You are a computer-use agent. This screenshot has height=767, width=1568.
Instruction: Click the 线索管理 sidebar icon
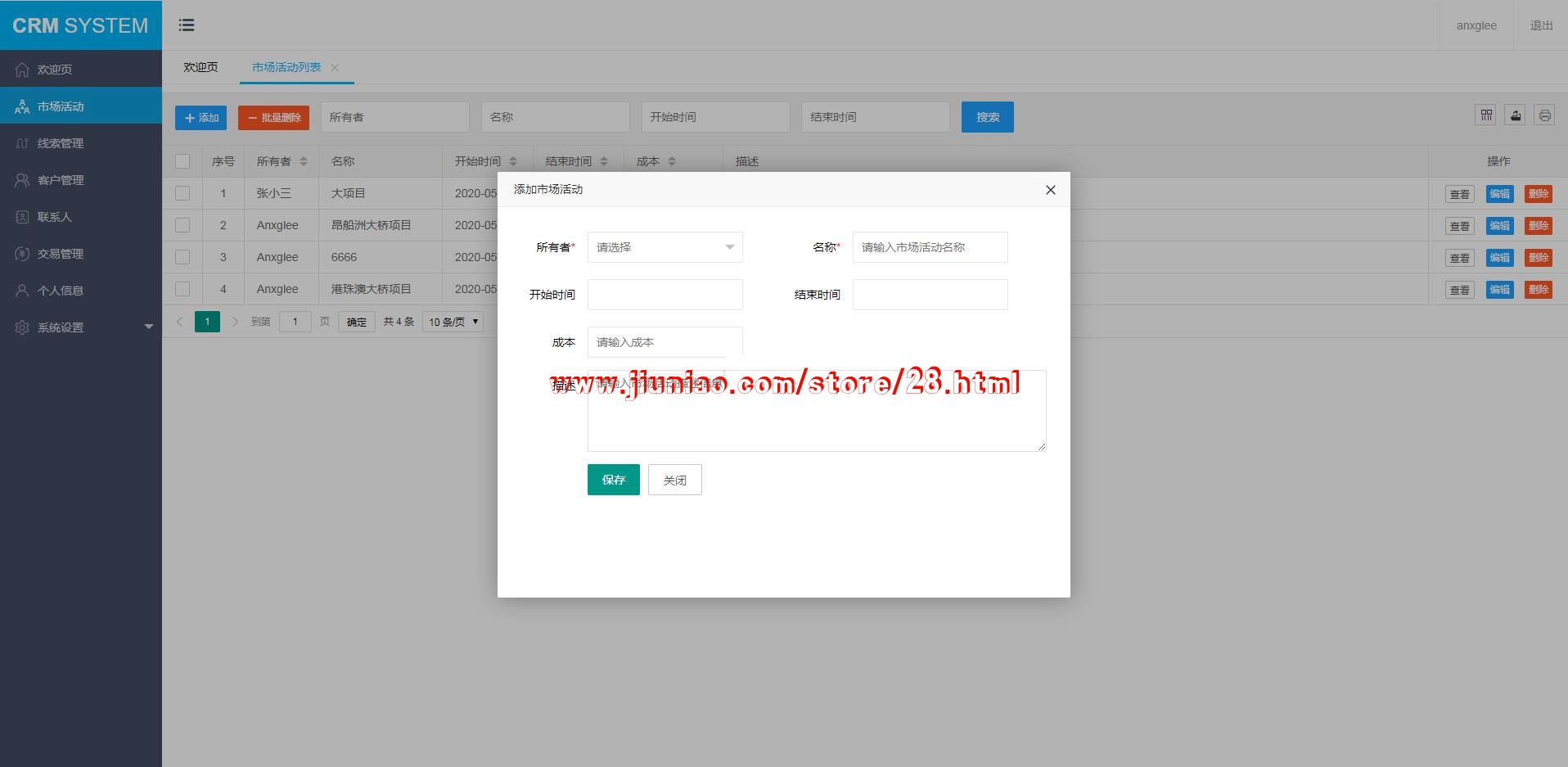coord(22,143)
